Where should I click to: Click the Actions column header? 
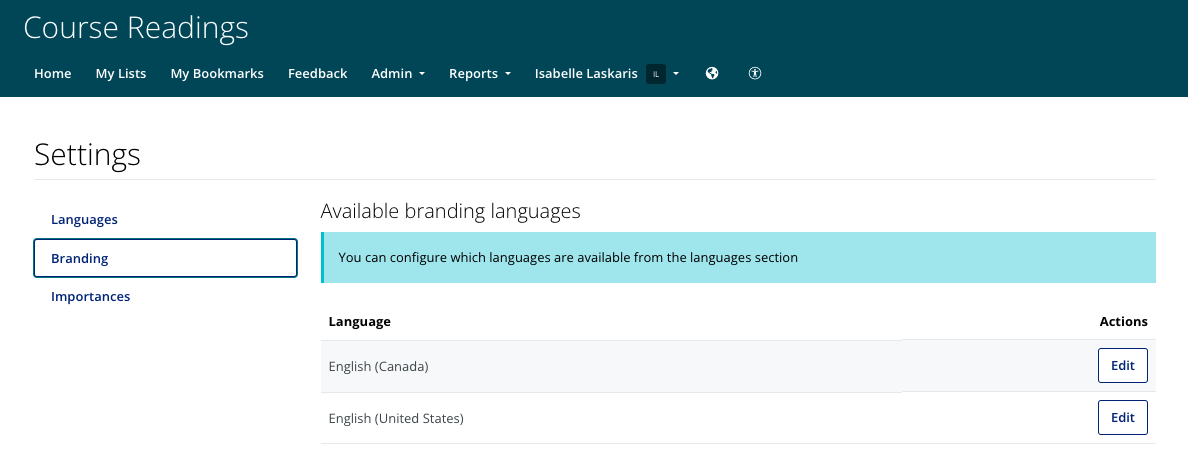coord(1123,321)
